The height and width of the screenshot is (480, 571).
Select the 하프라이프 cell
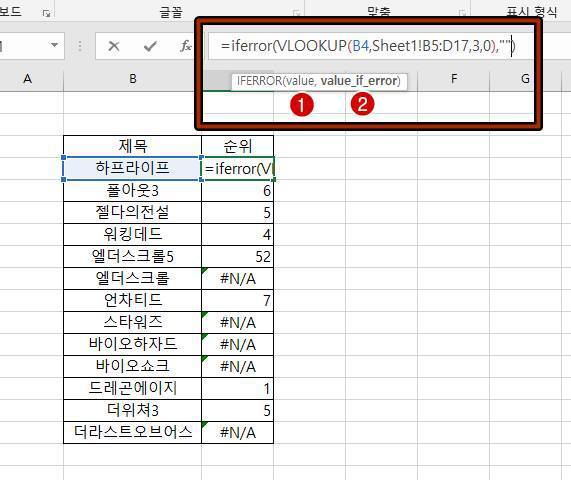pyautogui.click(x=133, y=168)
